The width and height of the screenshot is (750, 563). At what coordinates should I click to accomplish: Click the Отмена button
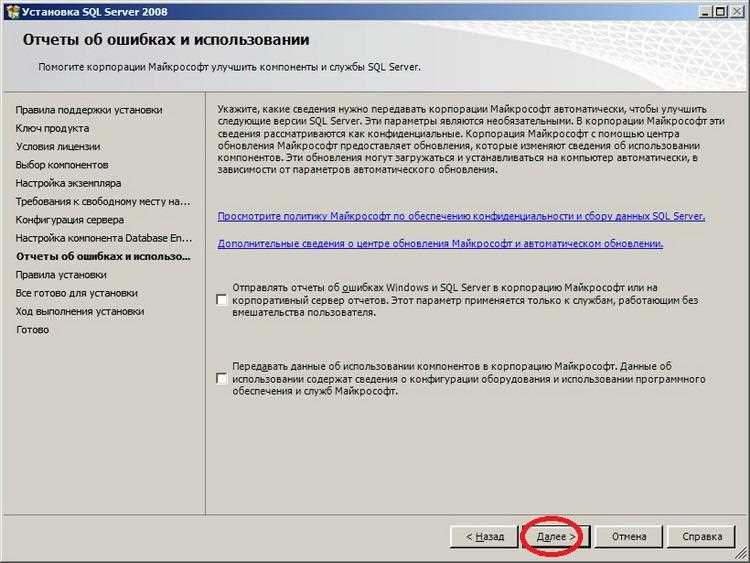[629, 537]
